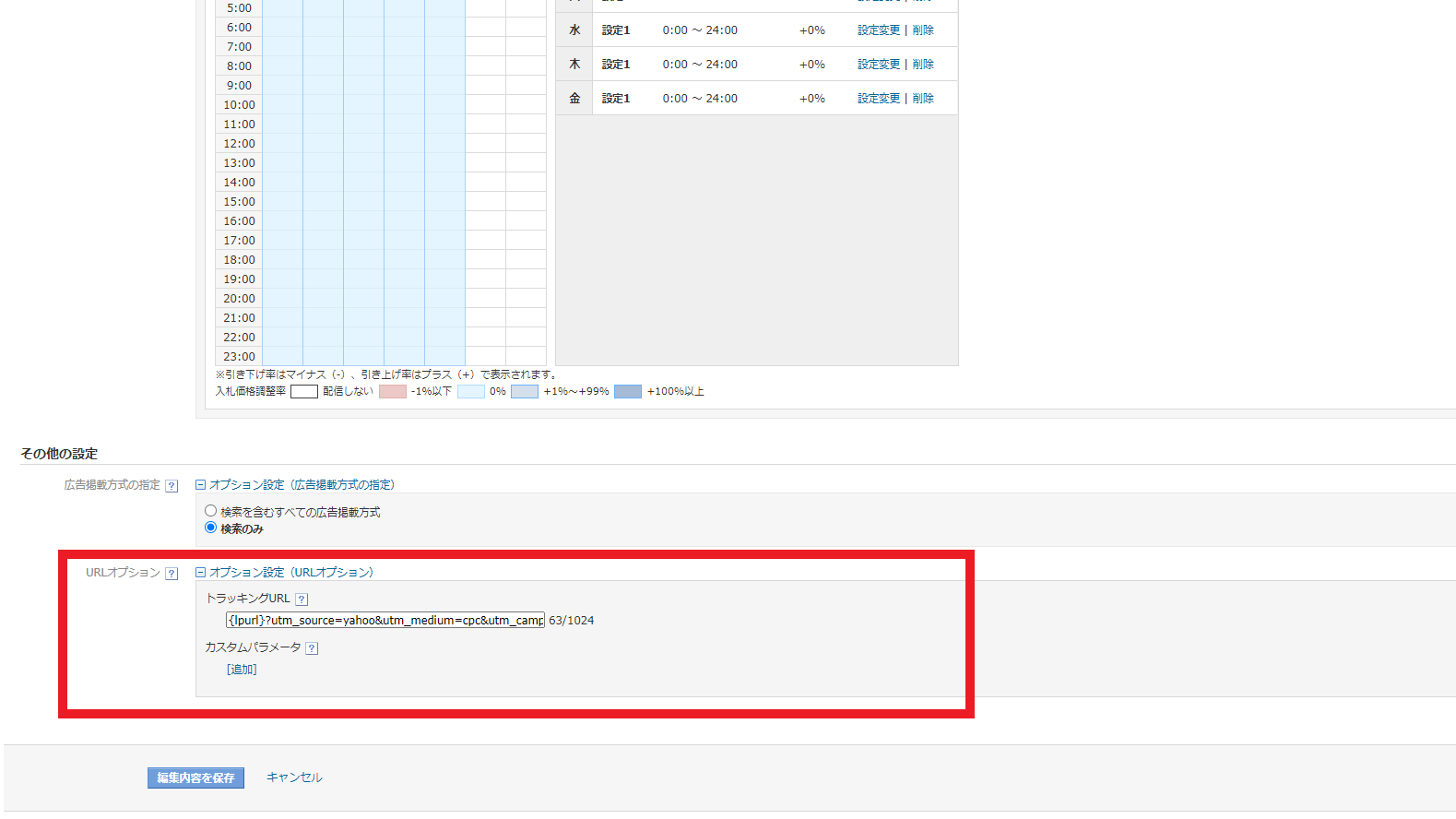Open 設定変更 for the 水 row
The height and width of the screenshot is (819, 1456).
(879, 30)
